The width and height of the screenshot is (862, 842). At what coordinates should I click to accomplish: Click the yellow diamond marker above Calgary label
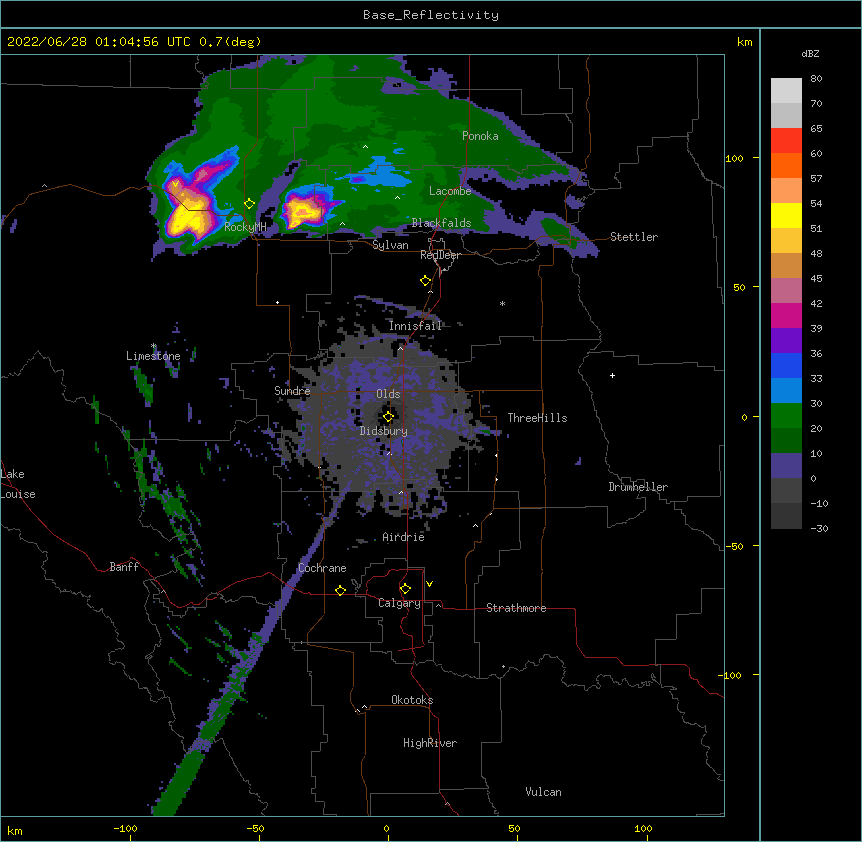(x=405, y=589)
